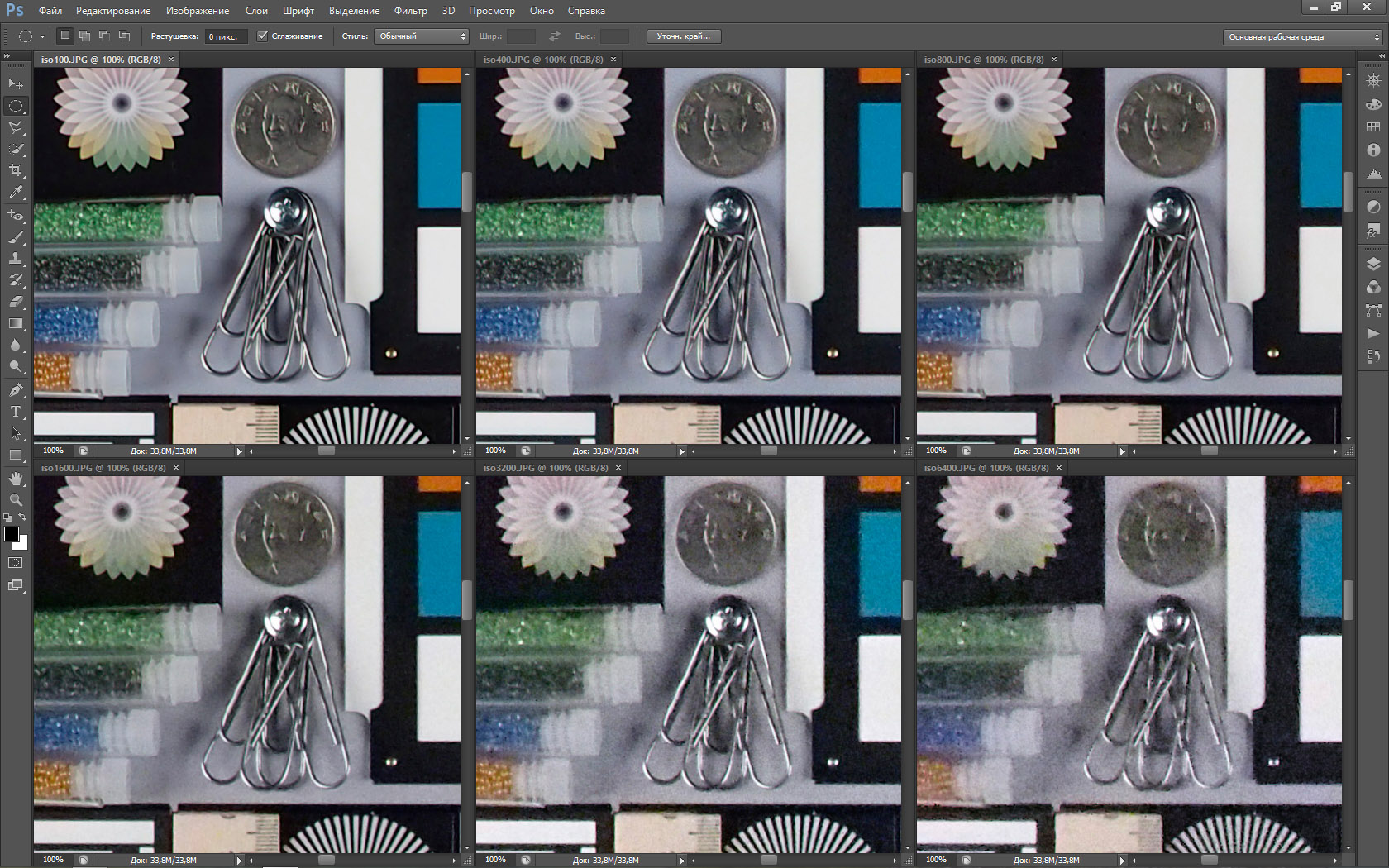This screenshot has width=1389, height=868.
Task: Open the Actions panel icon
Action: click(x=1373, y=334)
